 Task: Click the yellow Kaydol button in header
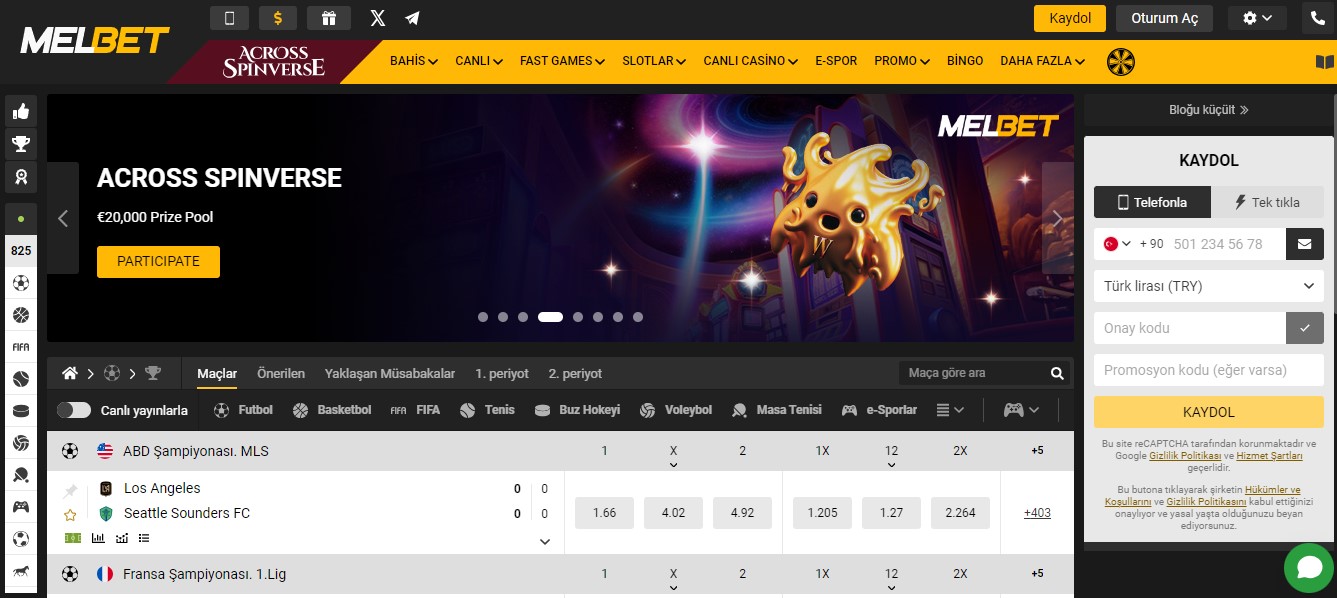pyautogui.click(x=1070, y=18)
